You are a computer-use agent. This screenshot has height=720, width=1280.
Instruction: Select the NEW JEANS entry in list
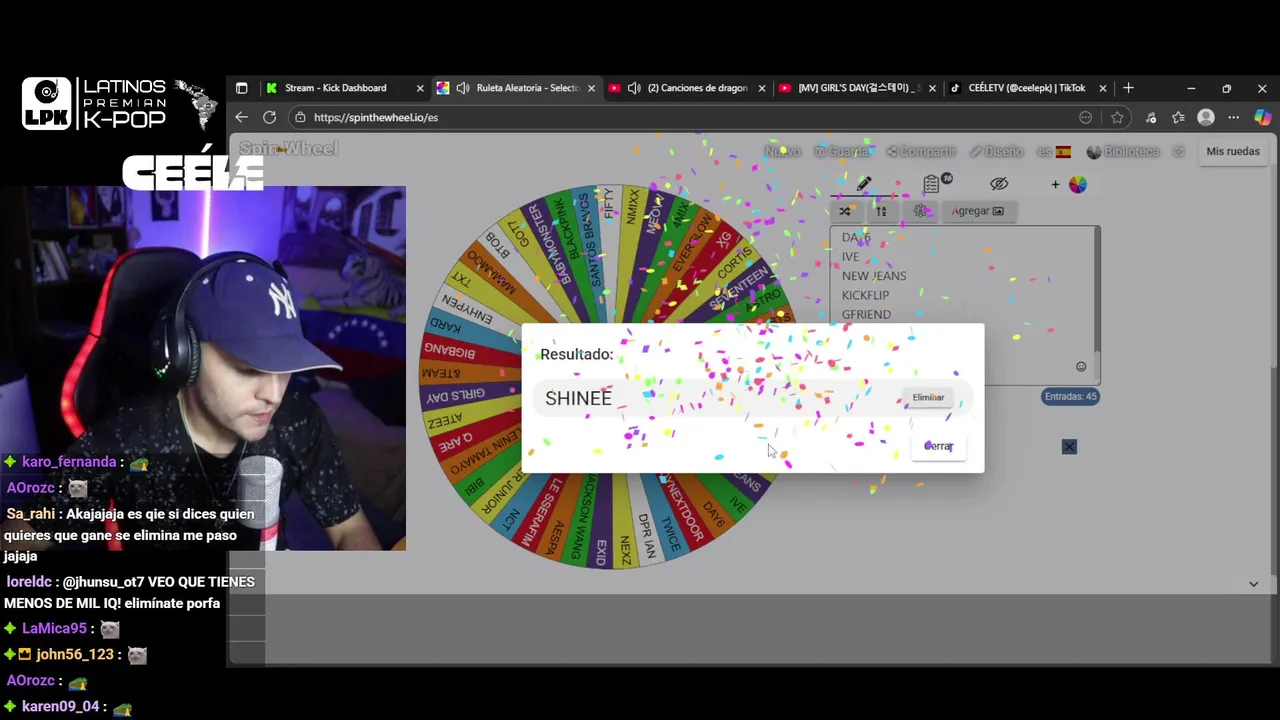point(874,276)
